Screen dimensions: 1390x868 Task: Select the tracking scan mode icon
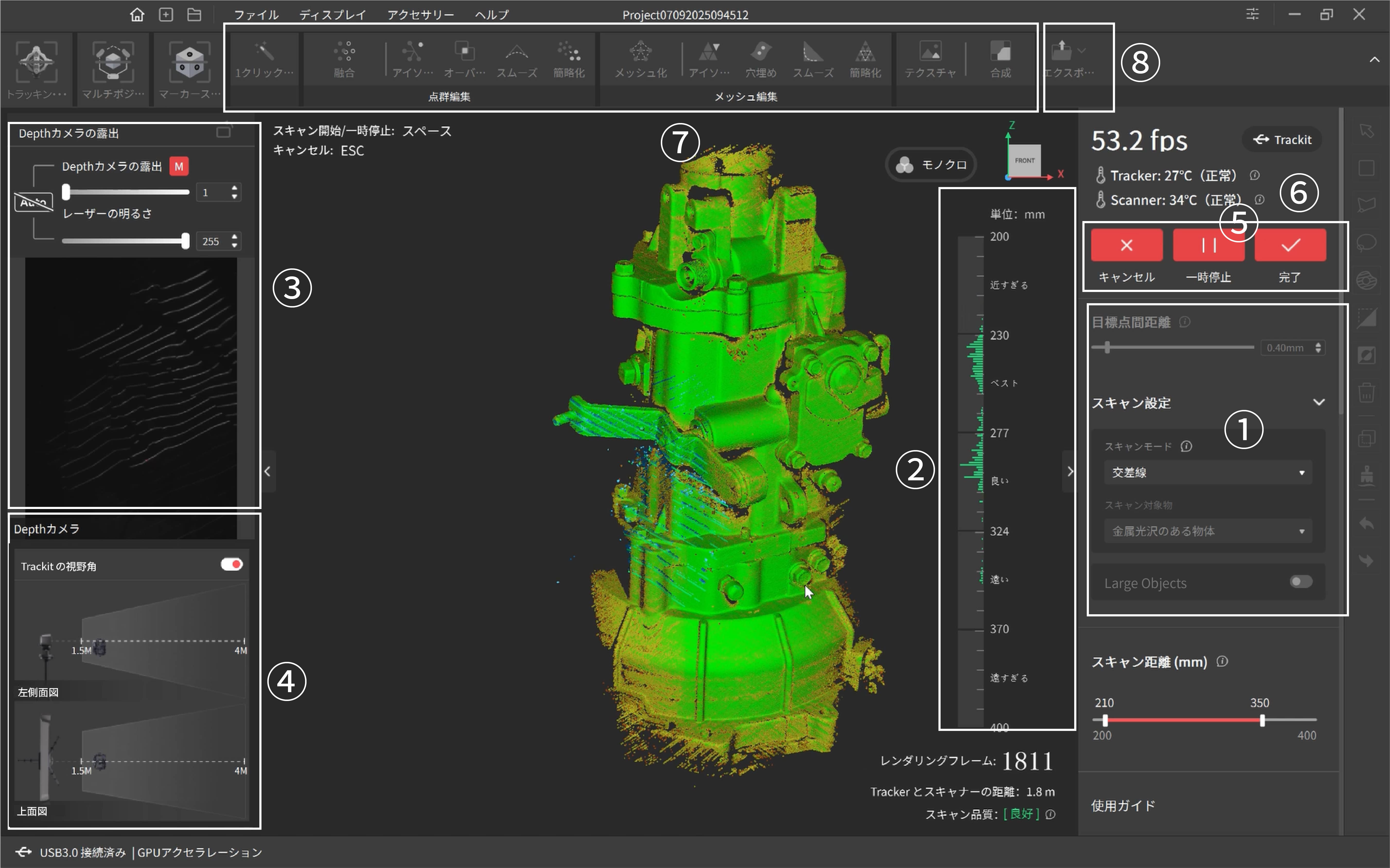pyautogui.click(x=36, y=62)
